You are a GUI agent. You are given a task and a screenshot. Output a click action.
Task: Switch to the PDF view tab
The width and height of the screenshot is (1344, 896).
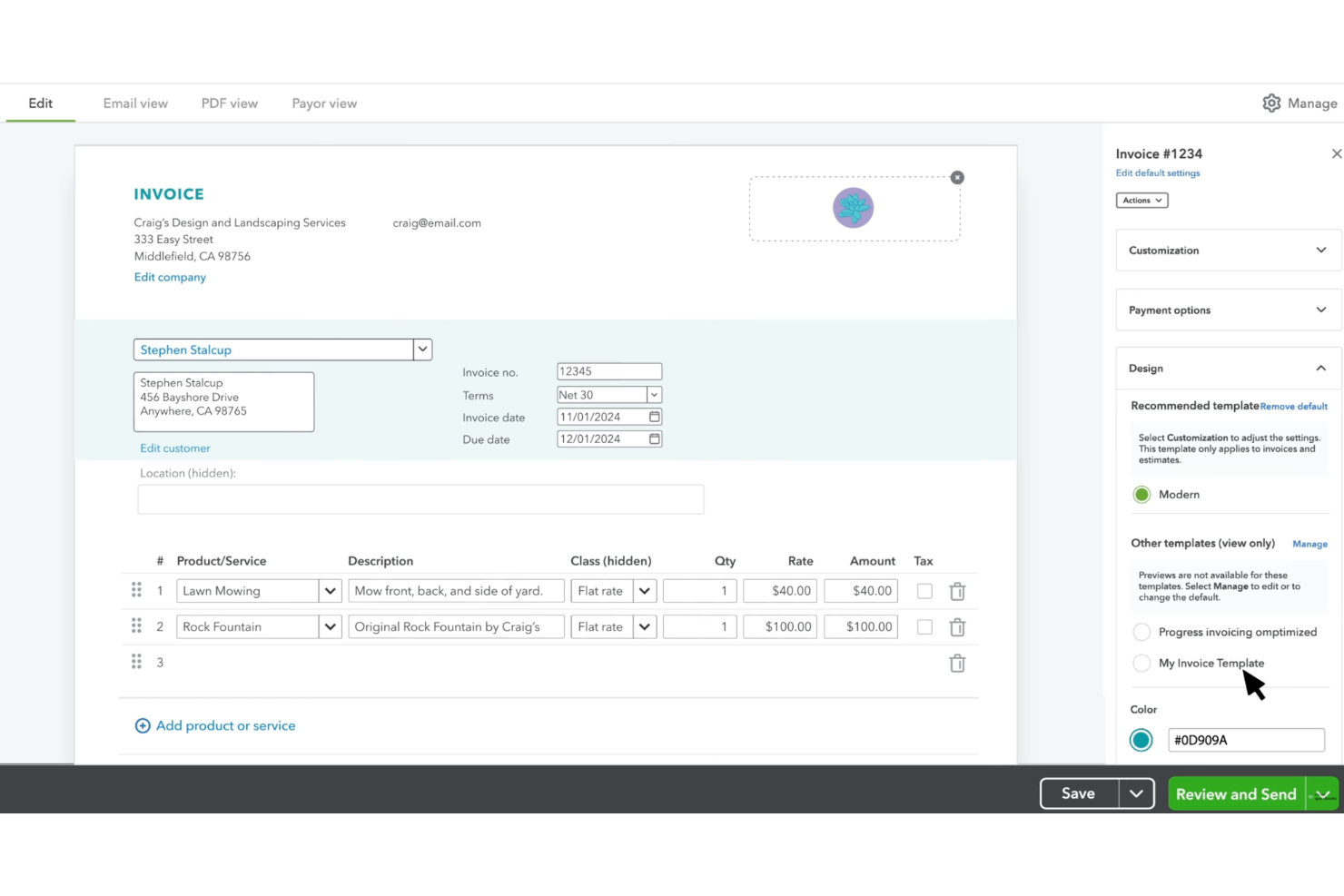pos(229,103)
